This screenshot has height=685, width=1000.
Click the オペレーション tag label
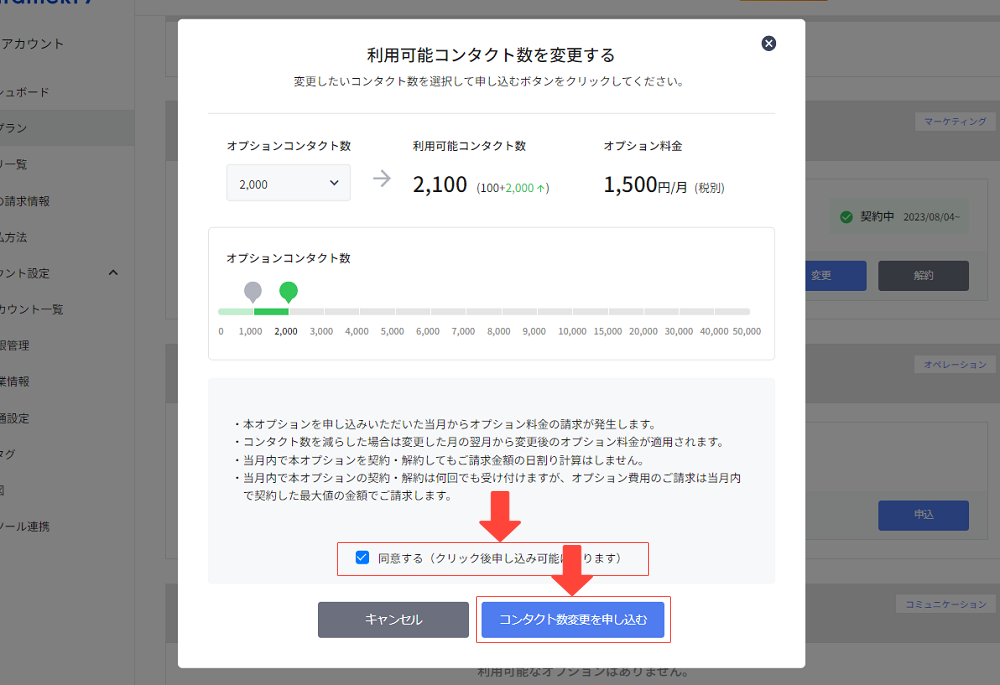coord(955,364)
